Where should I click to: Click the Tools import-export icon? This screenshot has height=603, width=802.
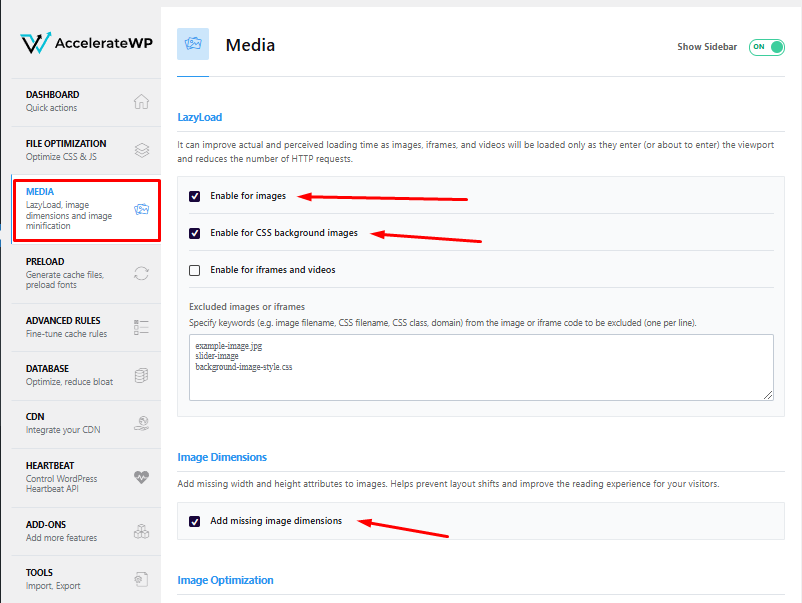point(141,579)
